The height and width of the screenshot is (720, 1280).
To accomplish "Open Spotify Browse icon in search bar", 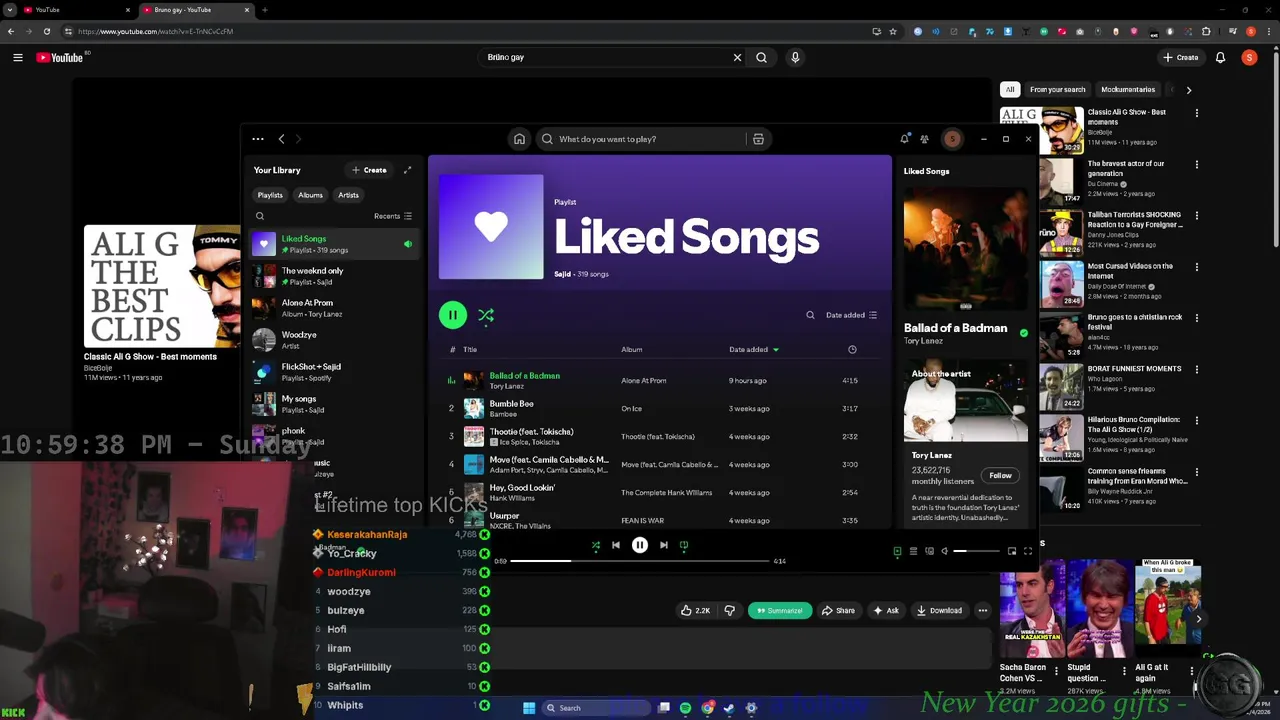I will [758, 139].
